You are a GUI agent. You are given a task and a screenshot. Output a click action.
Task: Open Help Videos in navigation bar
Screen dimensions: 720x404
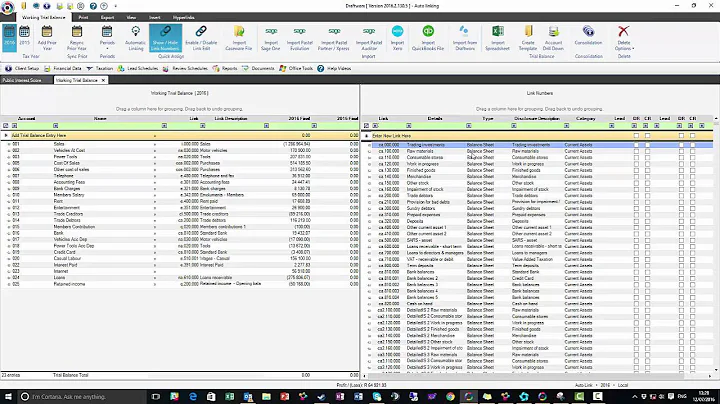coord(334,68)
